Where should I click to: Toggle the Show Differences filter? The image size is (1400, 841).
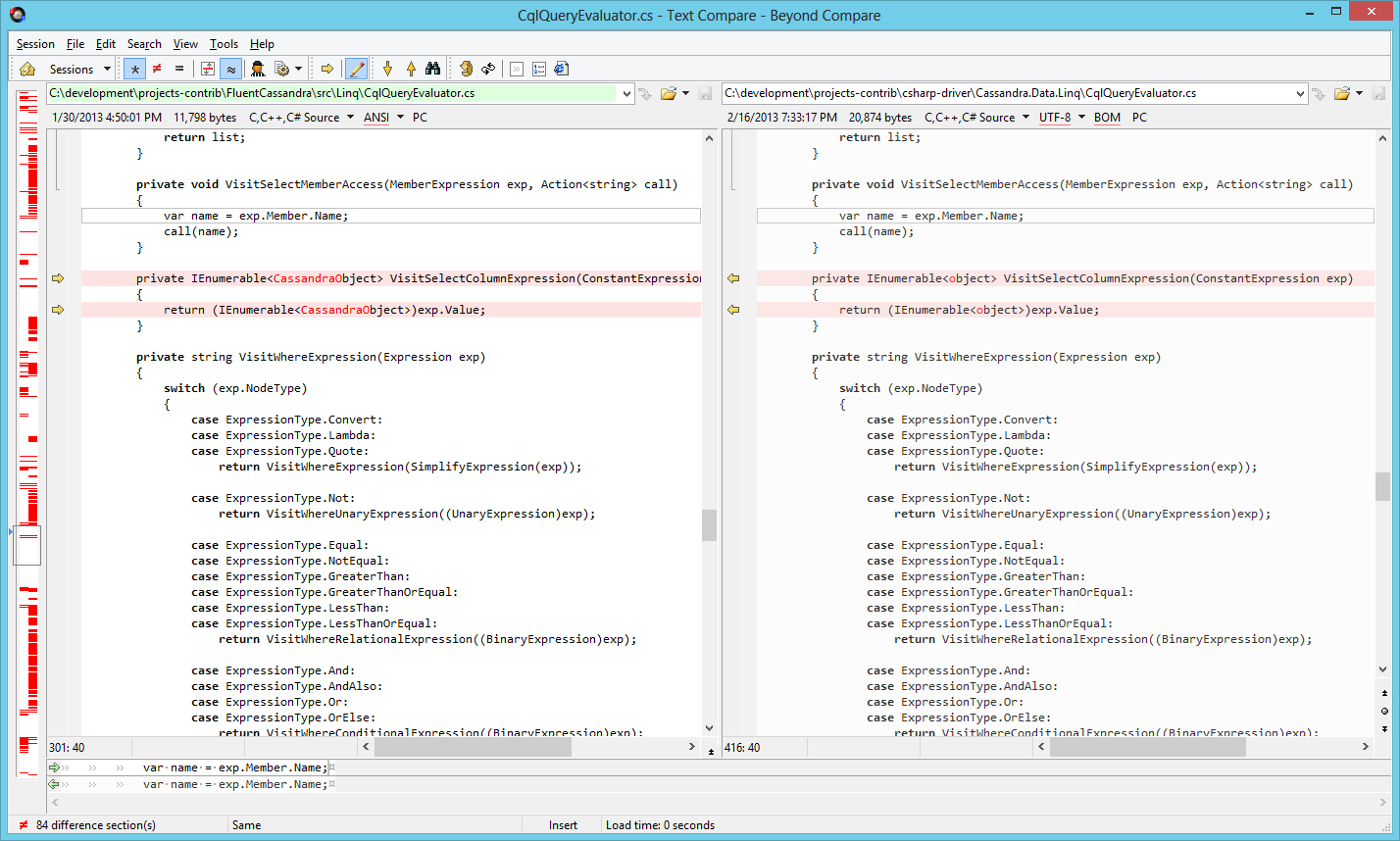[x=157, y=69]
